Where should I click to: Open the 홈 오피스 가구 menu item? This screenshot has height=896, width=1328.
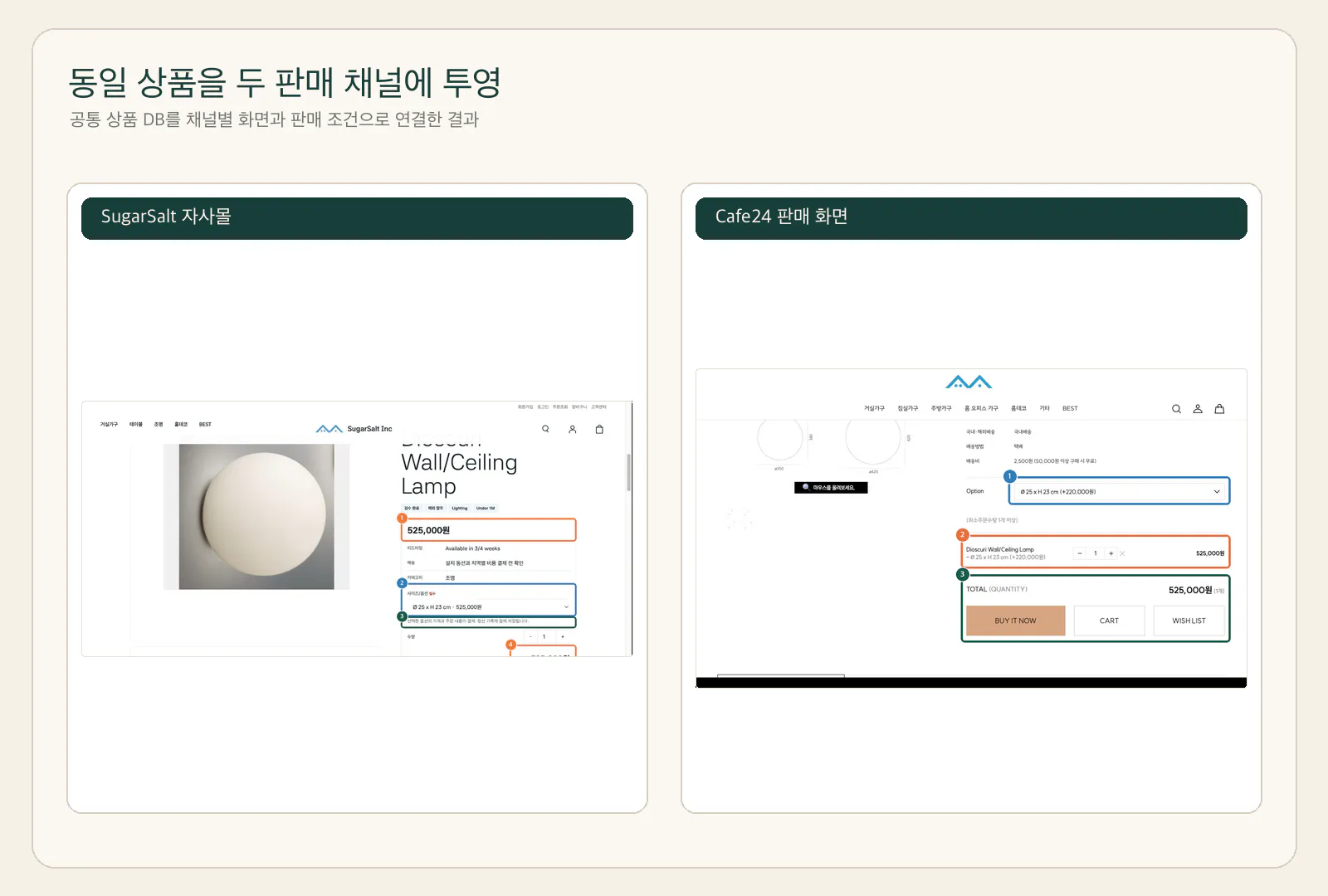[981, 408]
